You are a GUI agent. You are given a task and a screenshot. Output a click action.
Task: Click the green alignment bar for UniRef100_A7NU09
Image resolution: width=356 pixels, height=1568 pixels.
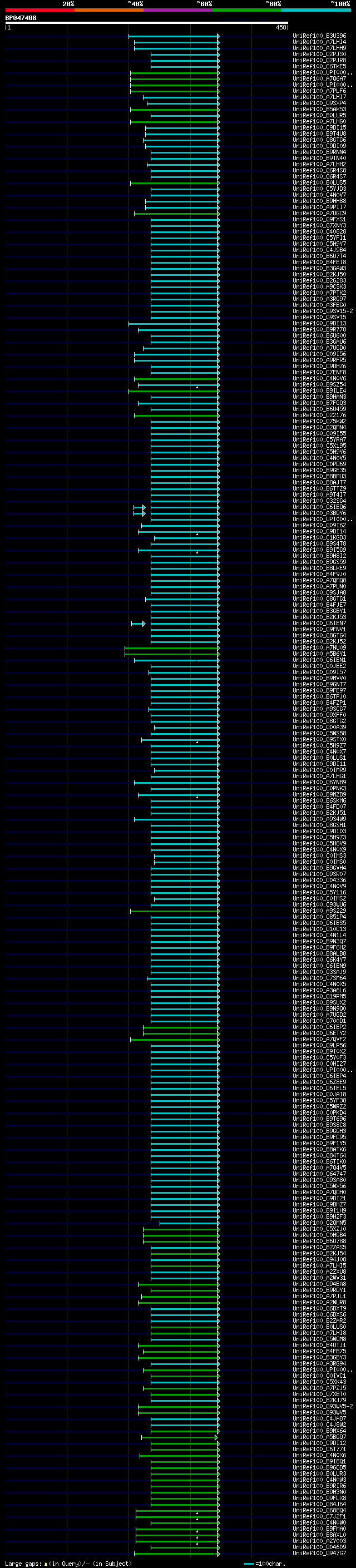pos(172,647)
